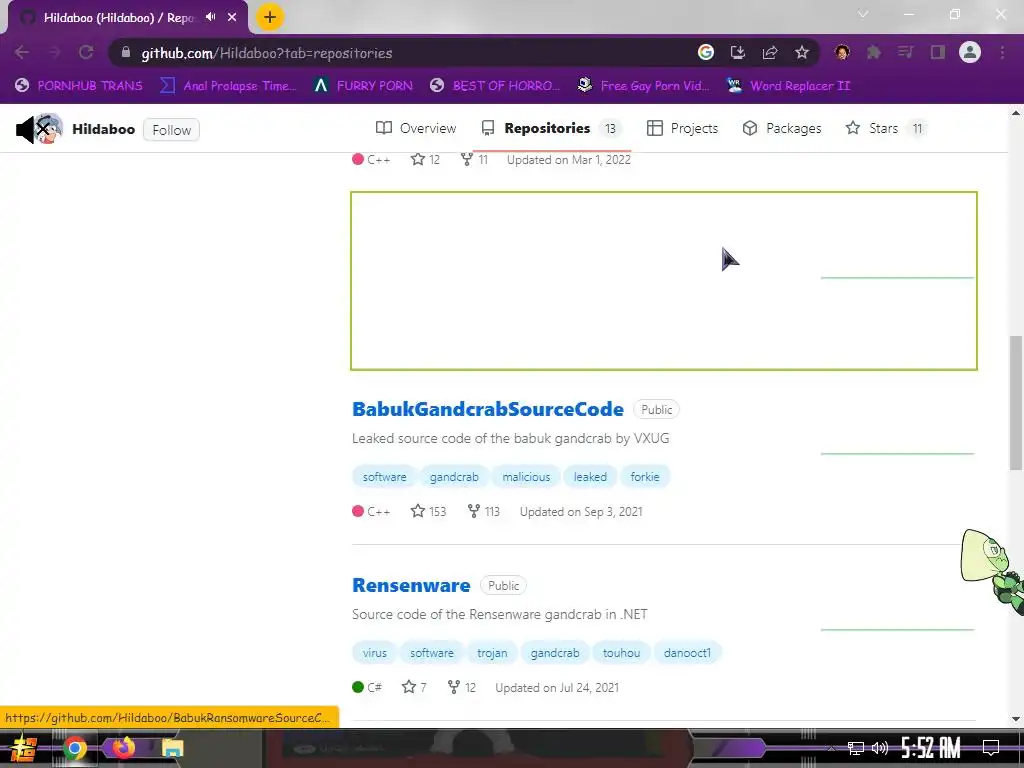Open a new tab with the plus button

pos(269,17)
